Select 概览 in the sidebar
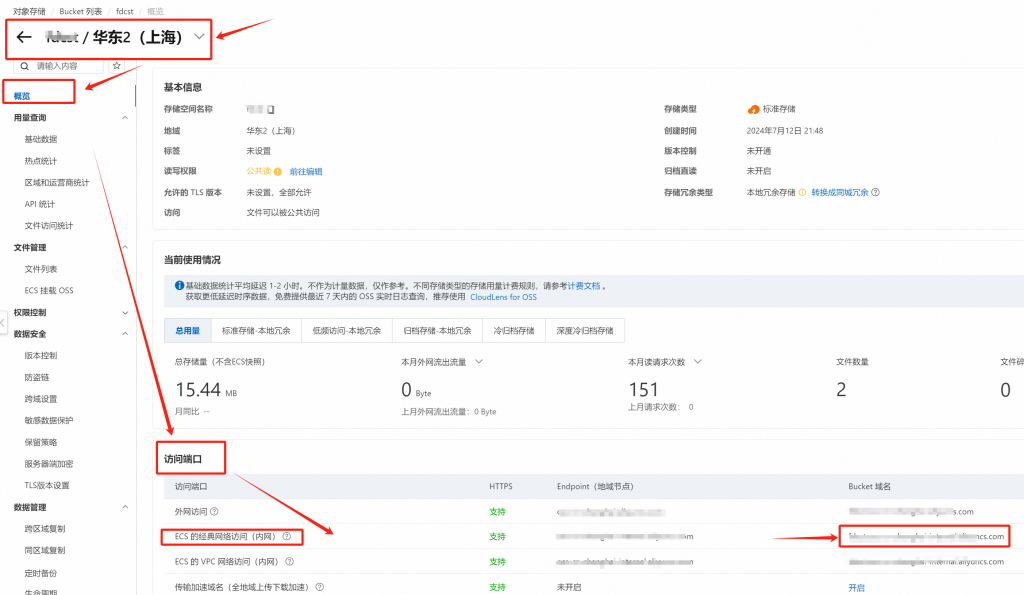The width and height of the screenshot is (1024, 595). click(22, 96)
